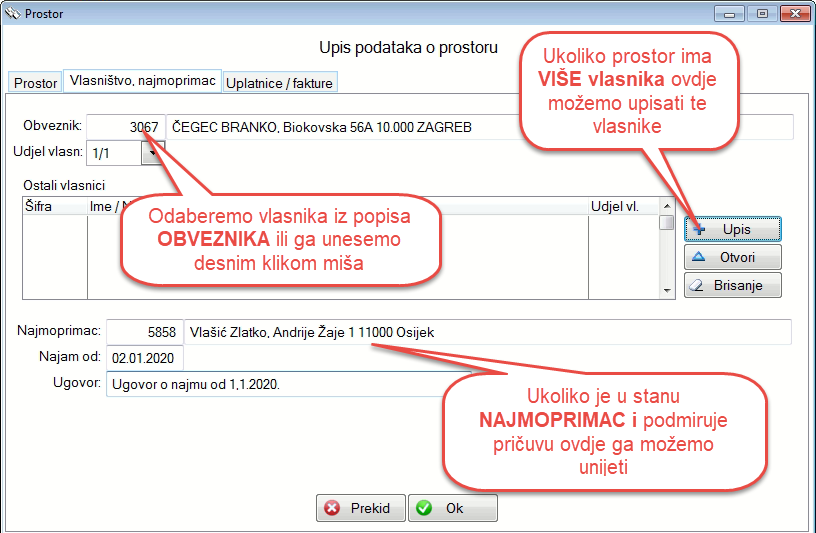This screenshot has width=816, height=533.
Task: Click the Prostor window title bar icon
Action: [13, 14]
